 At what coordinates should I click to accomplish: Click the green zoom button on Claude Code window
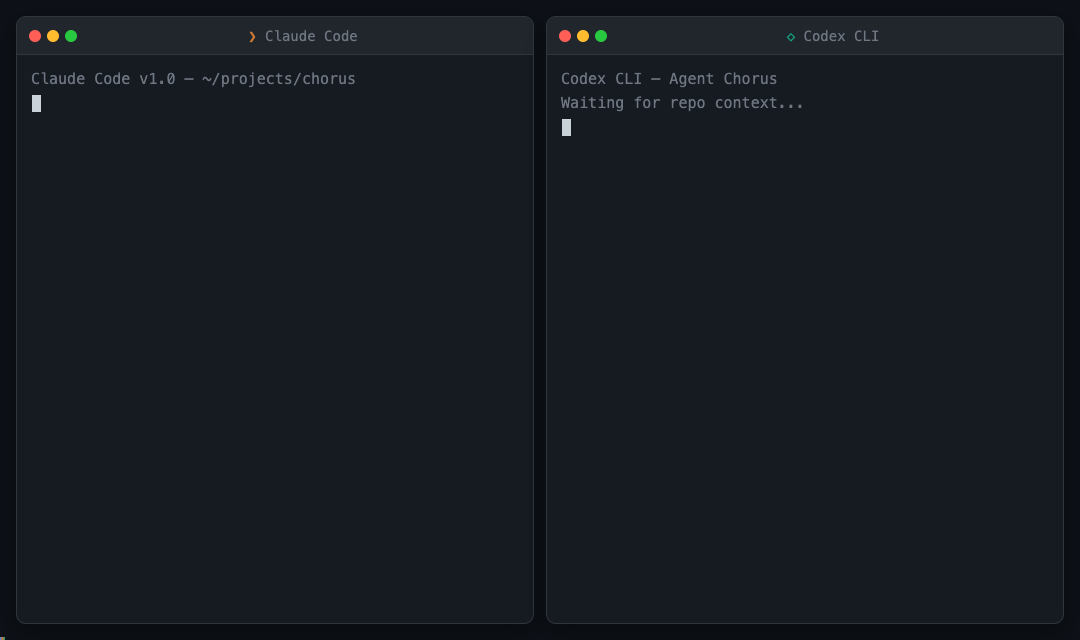point(71,35)
